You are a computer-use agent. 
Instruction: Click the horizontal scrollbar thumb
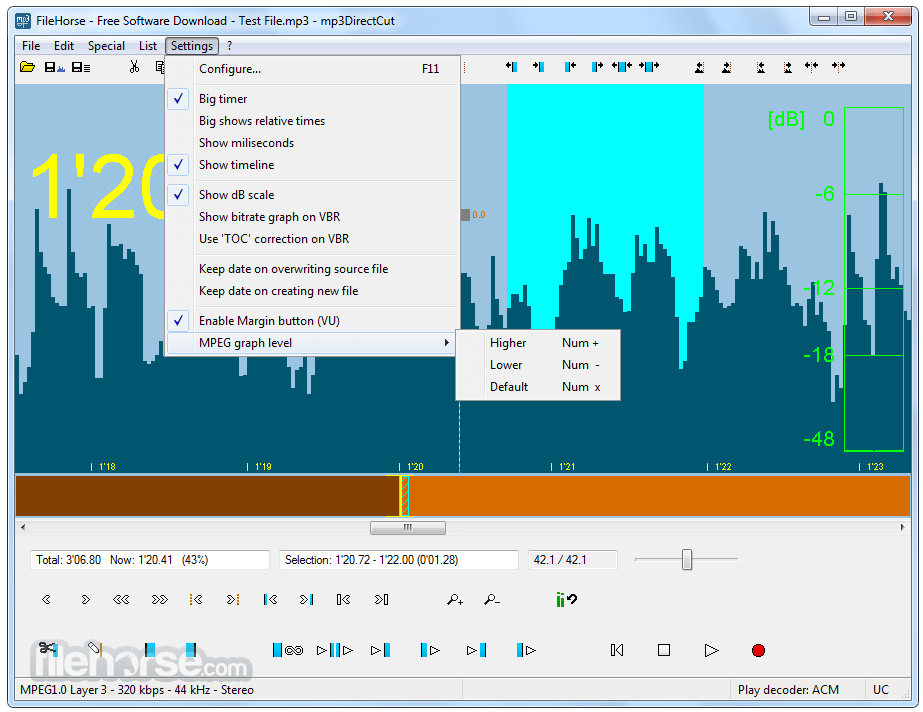pyautogui.click(x=407, y=528)
